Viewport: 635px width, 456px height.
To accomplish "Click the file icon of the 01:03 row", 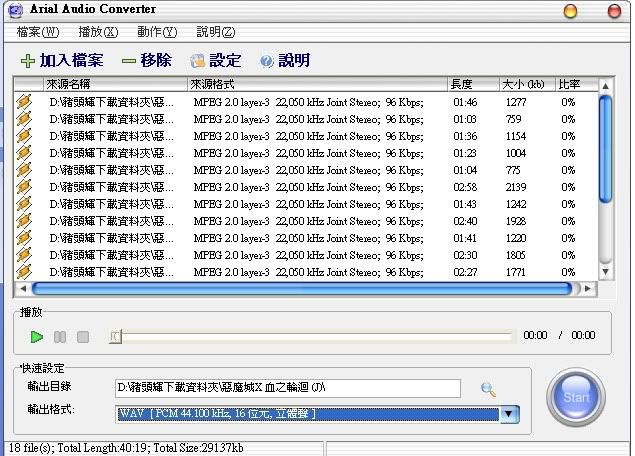I will click(24, 119).
